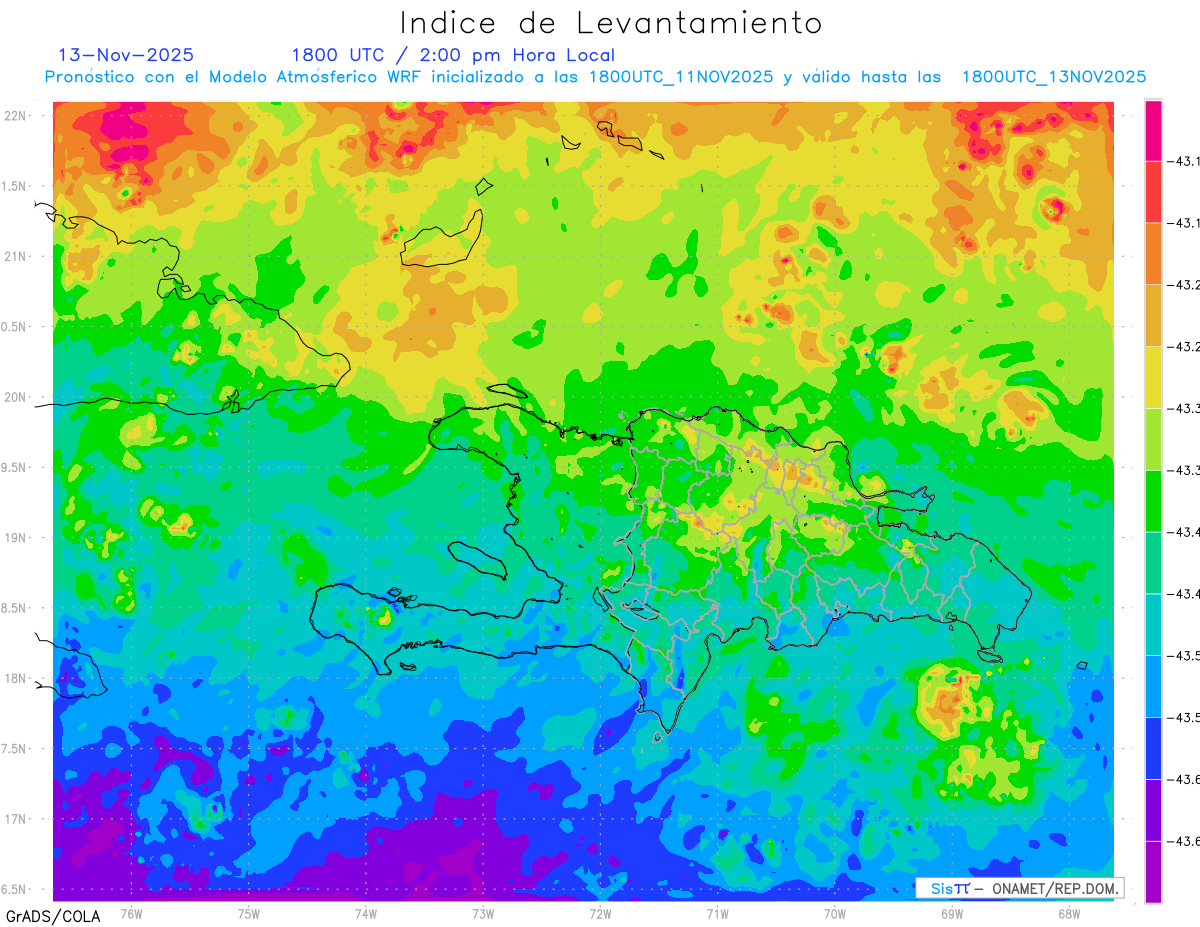Click the "18N" latitude label
Image resolution: width=1200 pixels, height=927 pixels.
pos(16,678)
